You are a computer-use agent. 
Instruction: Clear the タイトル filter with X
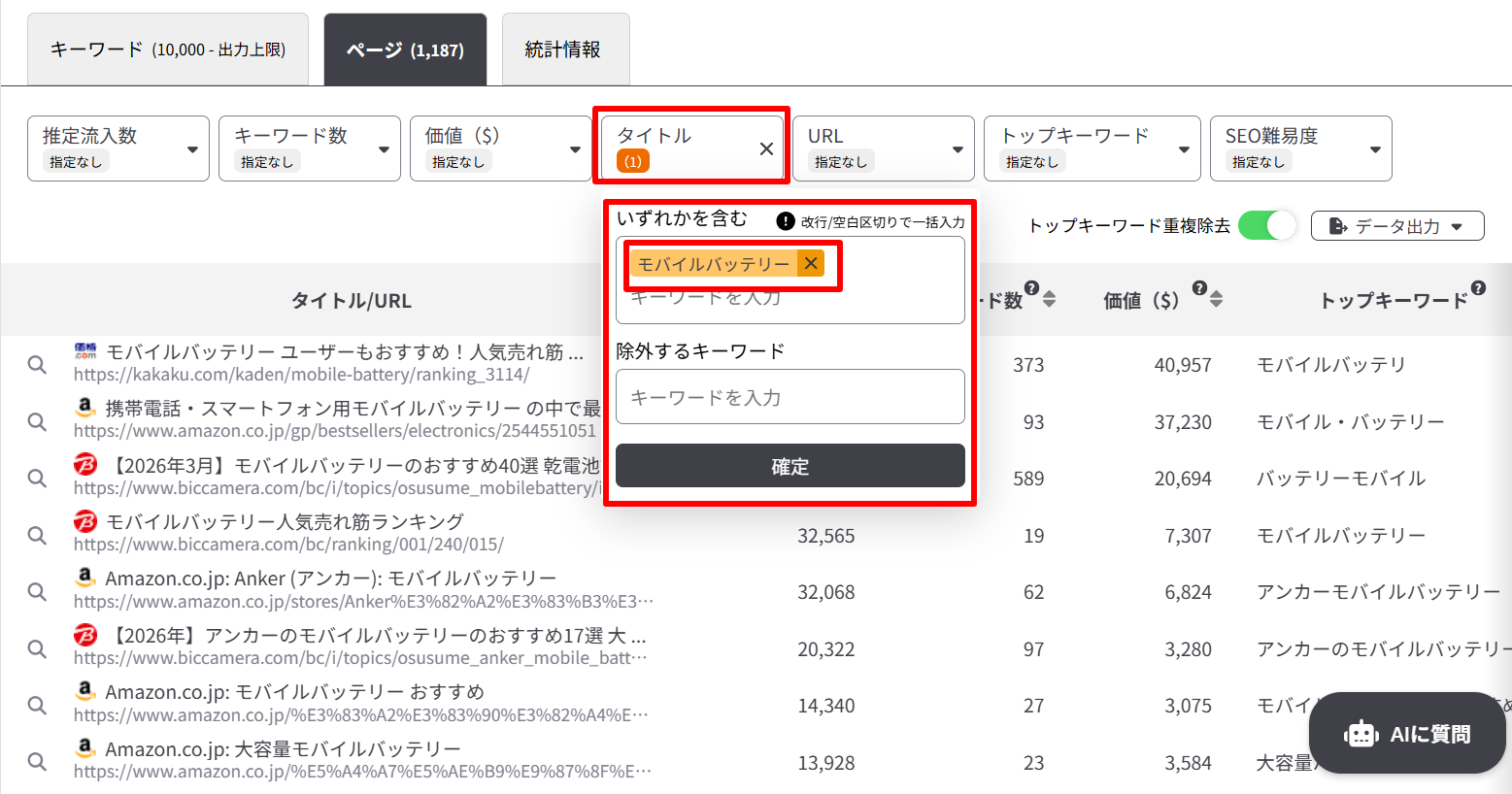pyautogui.click(x=766, y=149)
